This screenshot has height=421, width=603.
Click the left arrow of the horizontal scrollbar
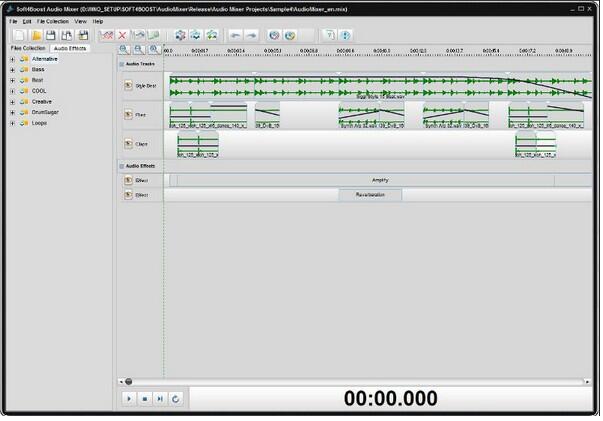(x=121, y=382)
